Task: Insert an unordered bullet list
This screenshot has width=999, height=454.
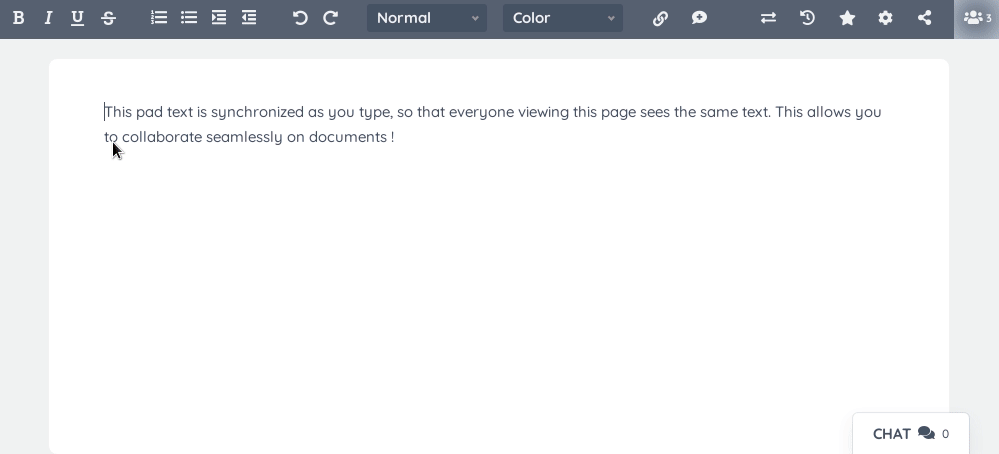Action: [189, 18]
